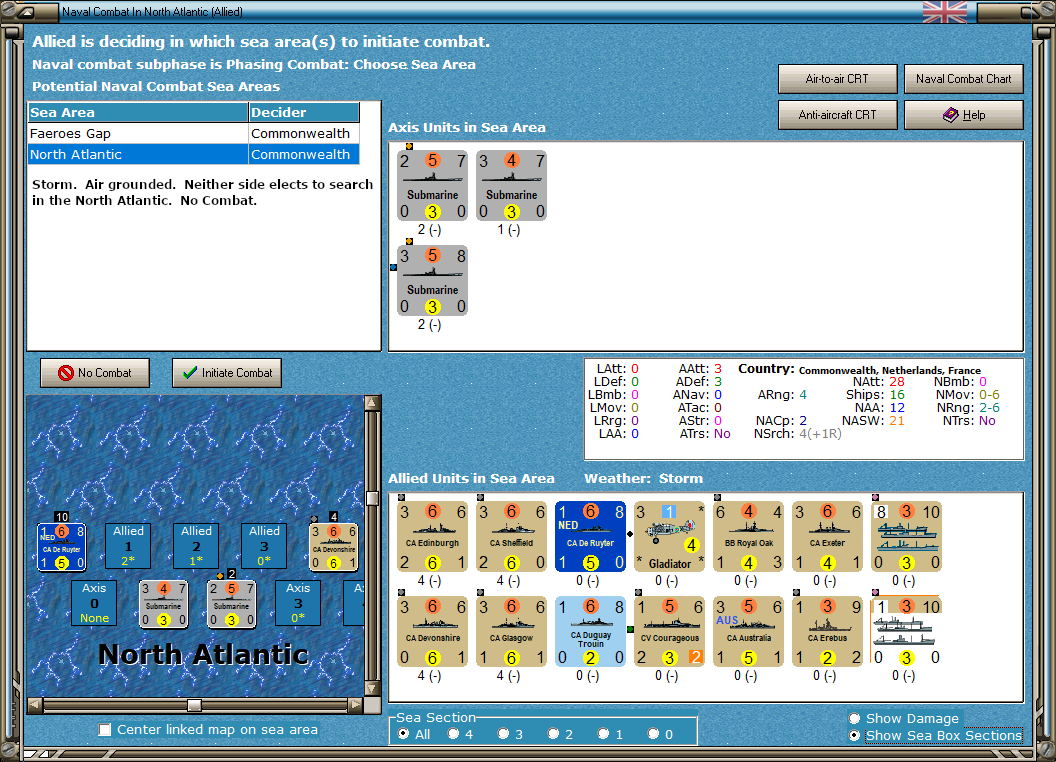Select the convoy counter valued 8-3-10
Viewport: 1056px width, 762px height.
[906, 536]
